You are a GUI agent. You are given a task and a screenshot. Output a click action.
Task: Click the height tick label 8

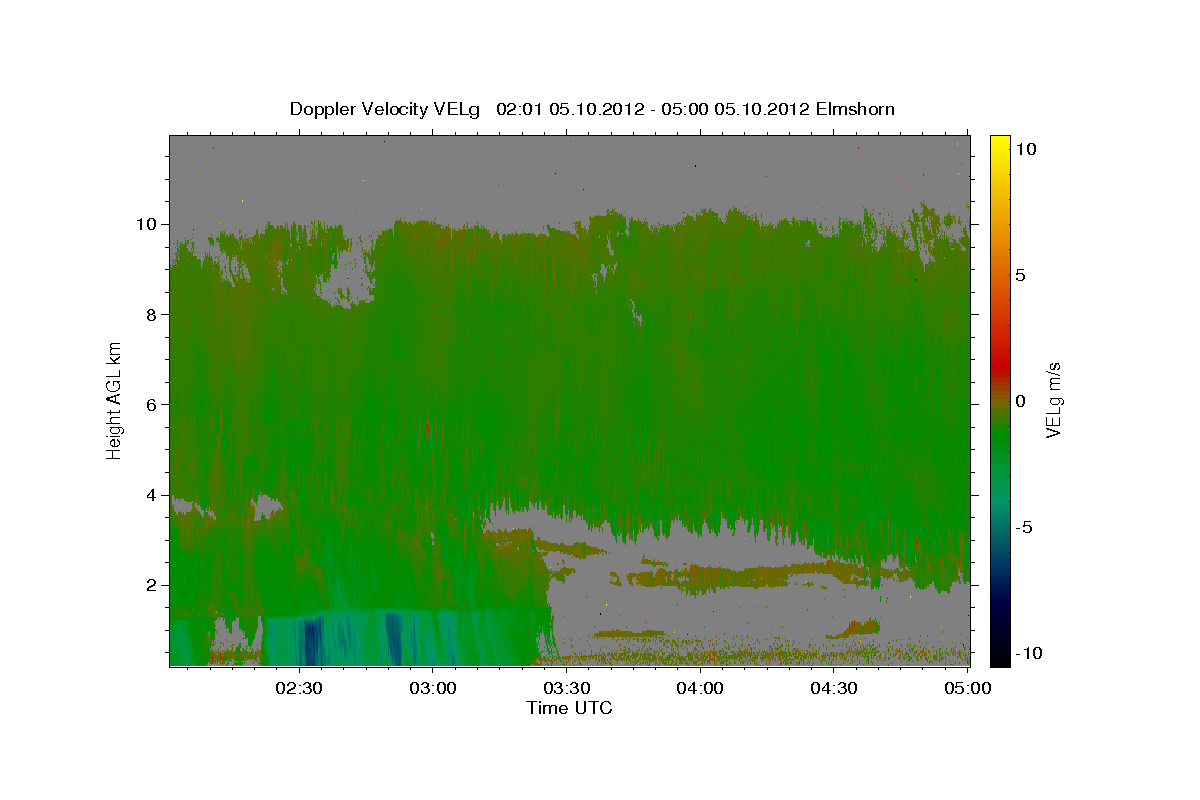153,314
